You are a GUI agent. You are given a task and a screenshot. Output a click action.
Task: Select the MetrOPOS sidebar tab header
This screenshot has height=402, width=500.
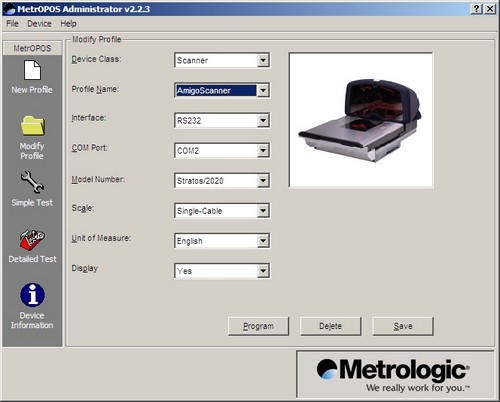32,48
